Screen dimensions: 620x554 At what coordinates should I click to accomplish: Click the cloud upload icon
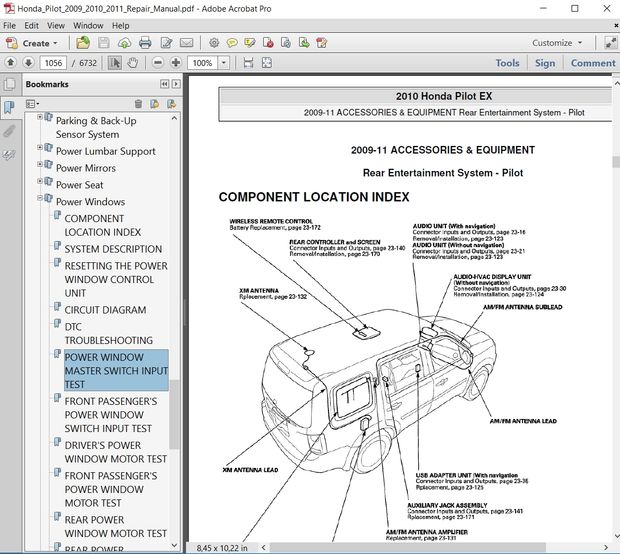tap(124, 43)
